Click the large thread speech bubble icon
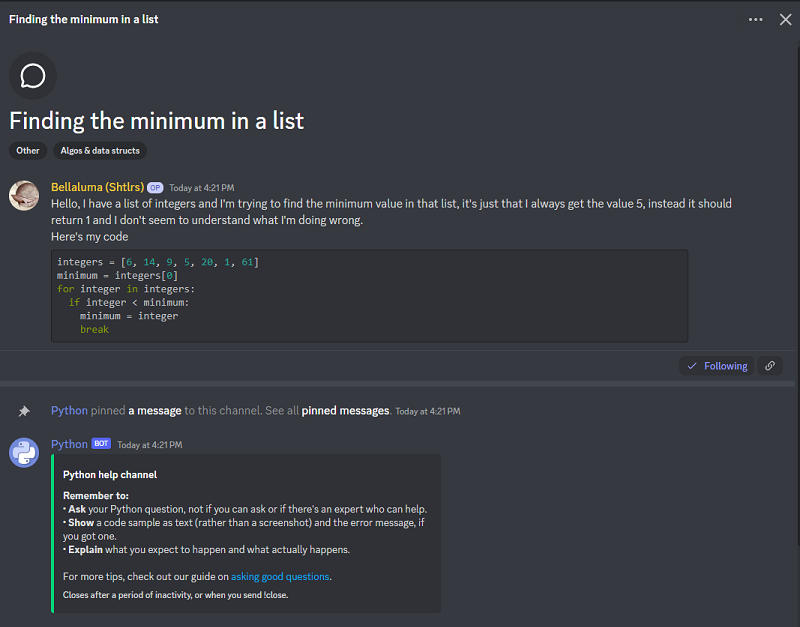This screenshot has height=627, width=800. [32, 76]
